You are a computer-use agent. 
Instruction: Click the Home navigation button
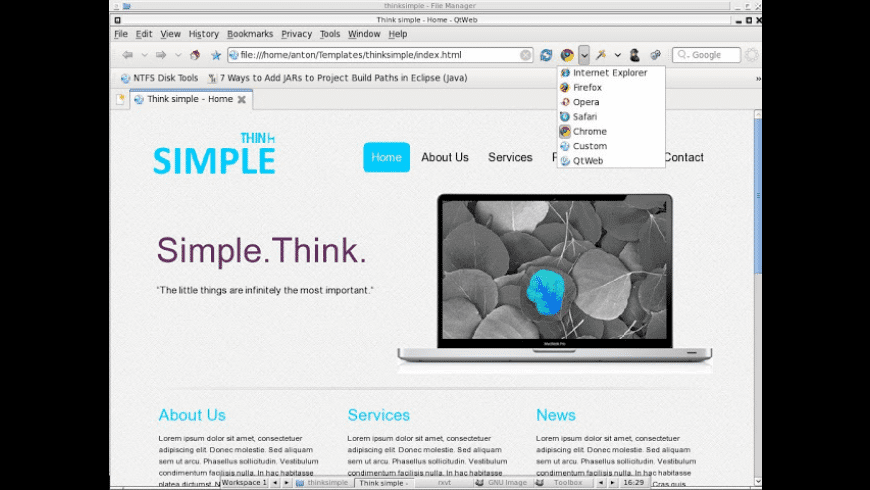386,157
